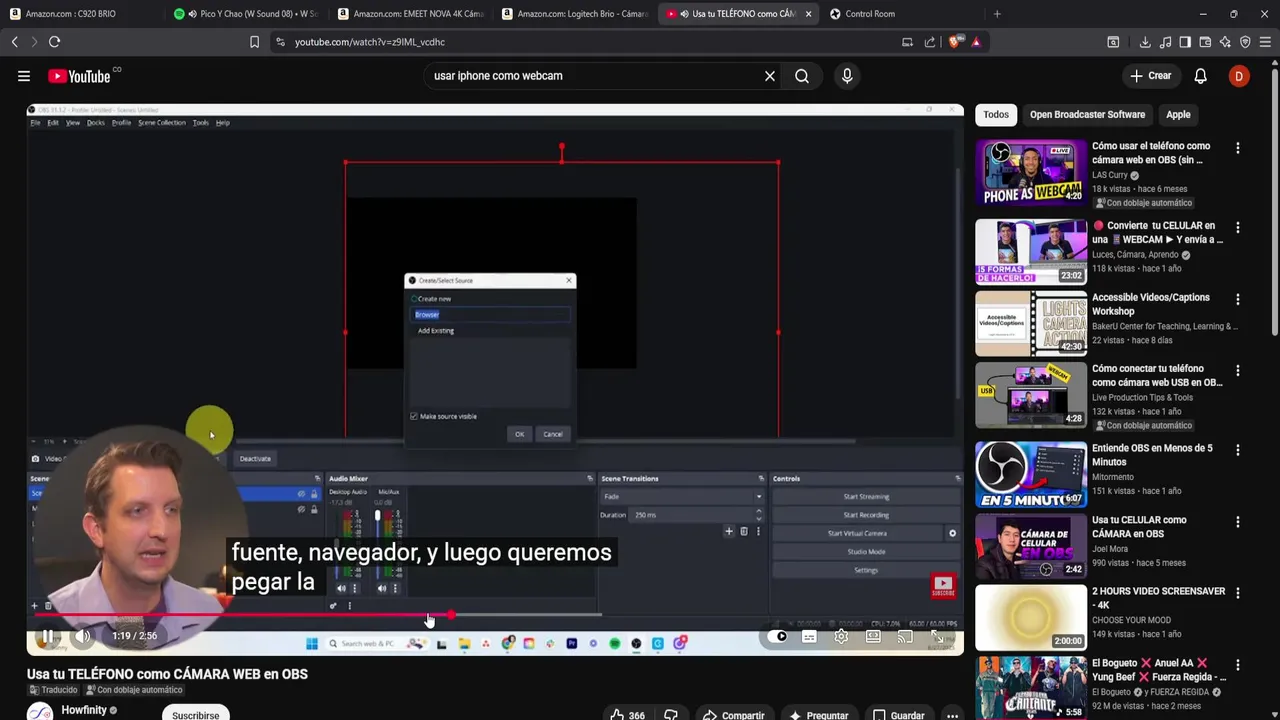Screen dimensions: 1280x720
Task: Open the account avatar menu
Action: [1239, 76]
